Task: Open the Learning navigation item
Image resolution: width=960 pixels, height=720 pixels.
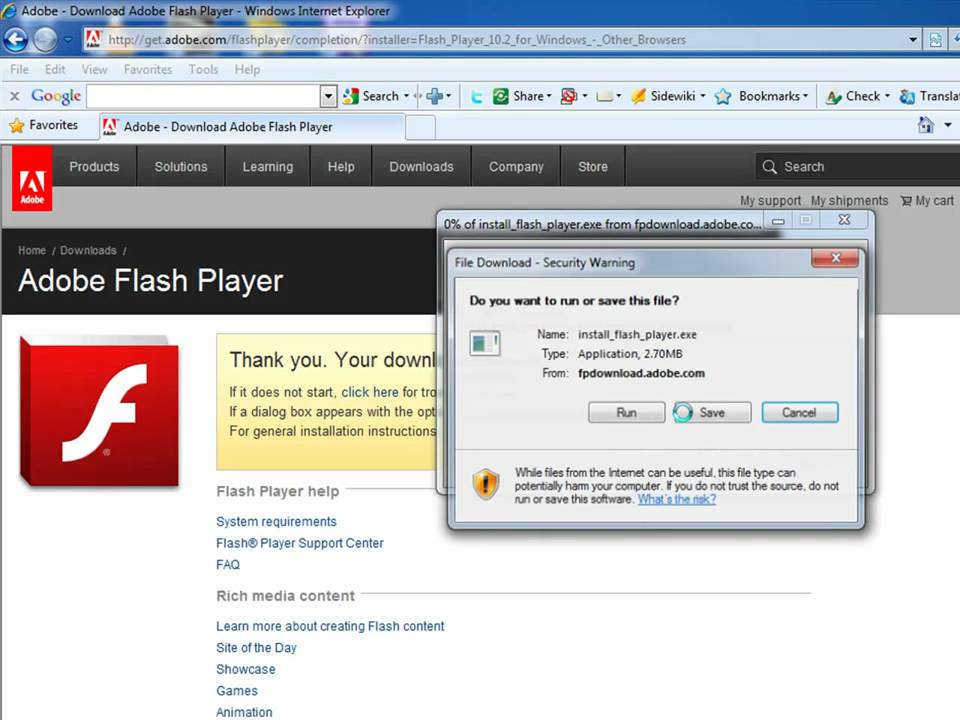Action: [268, 167]
